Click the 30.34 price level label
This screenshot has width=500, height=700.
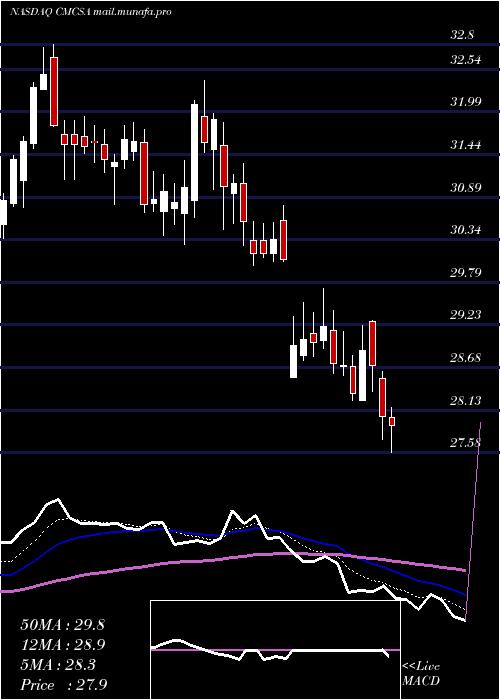[x=466, y=230]
